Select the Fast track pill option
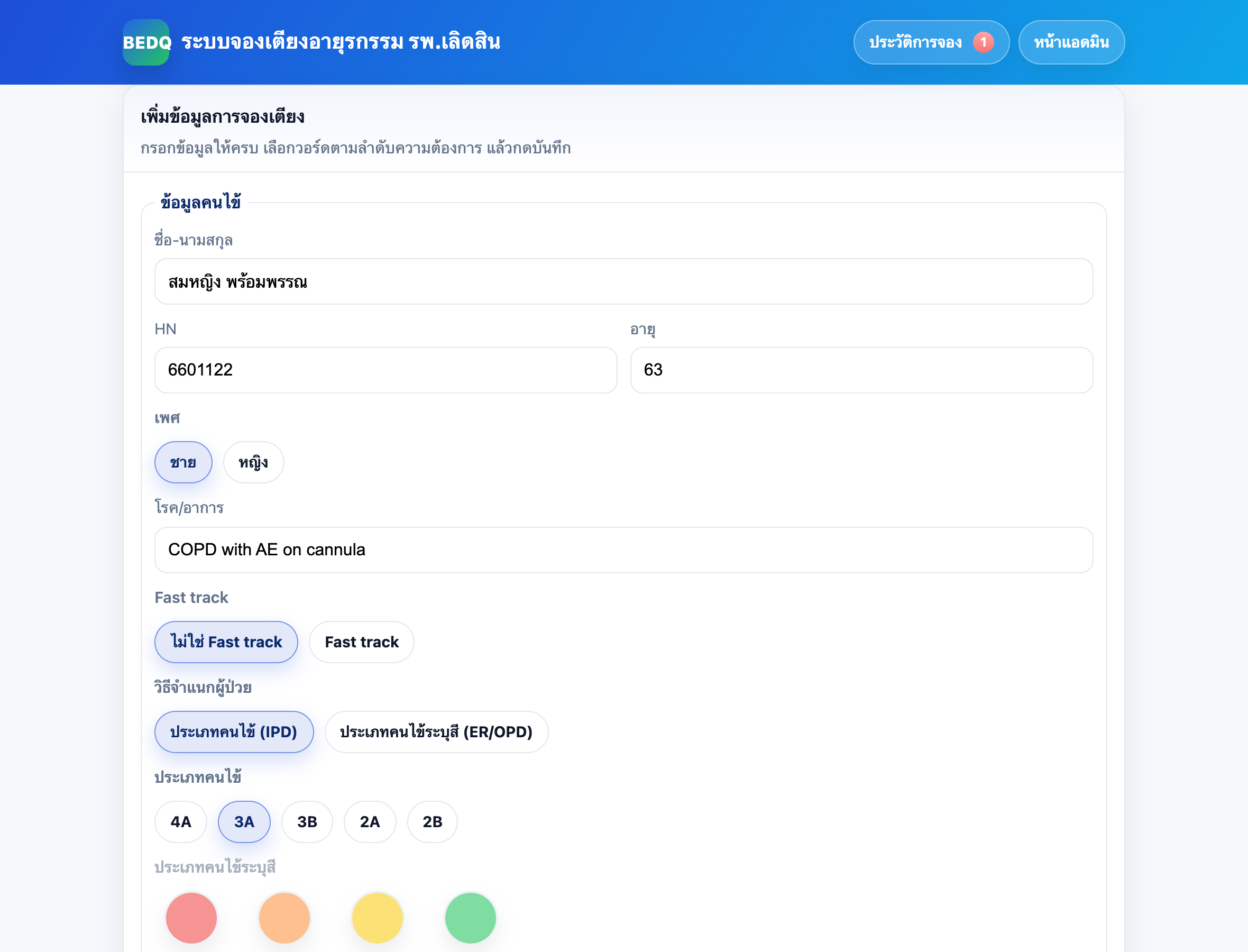This screenshot has width=1248, height=952. click(361, 642)
